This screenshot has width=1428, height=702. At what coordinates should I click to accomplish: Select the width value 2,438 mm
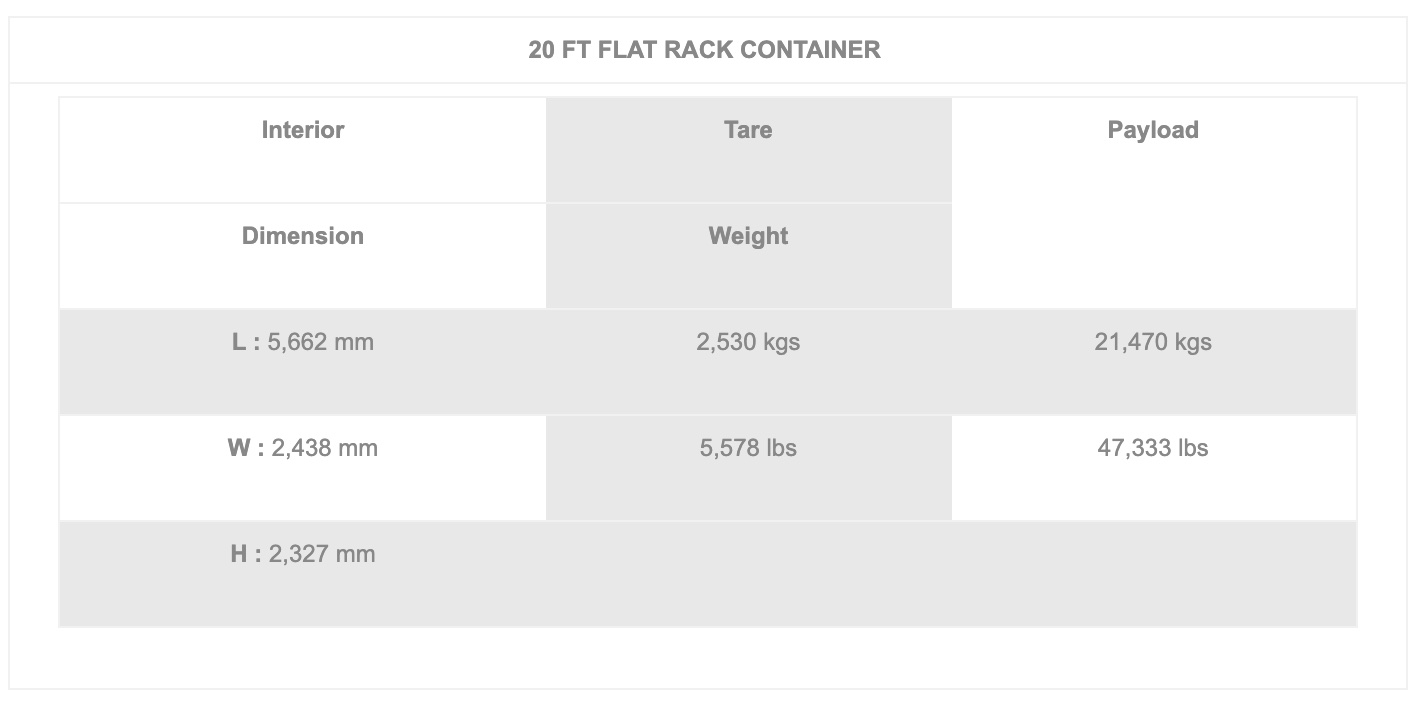pos(325,448)
